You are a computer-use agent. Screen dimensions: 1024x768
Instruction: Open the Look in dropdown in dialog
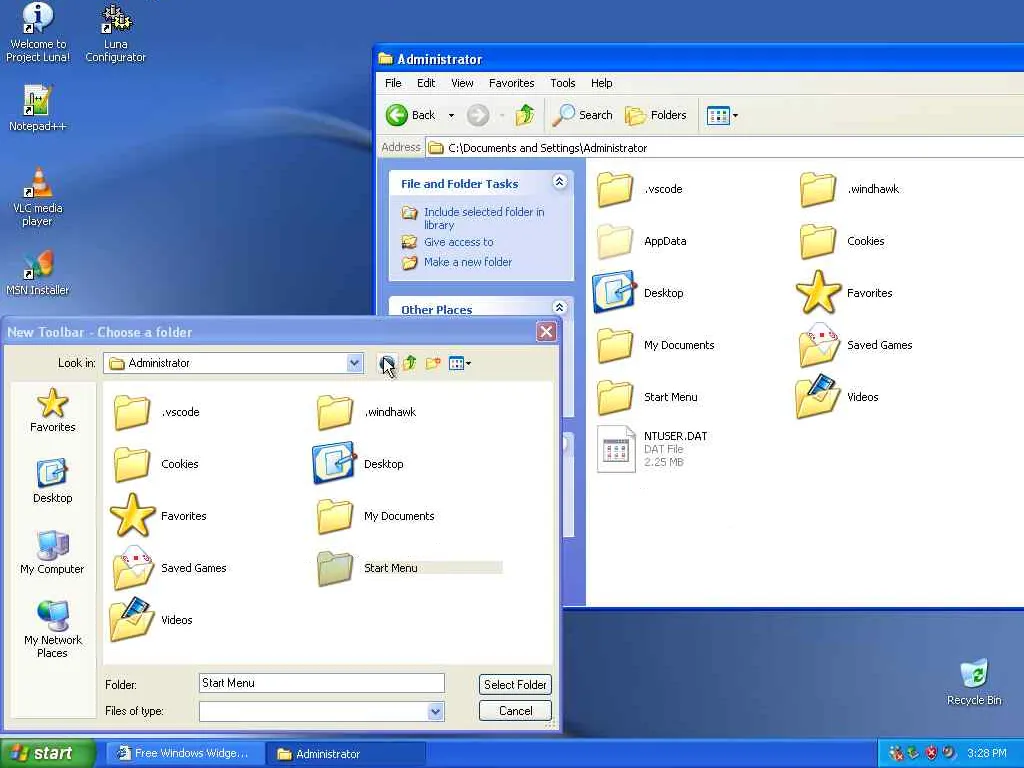(354, 363)
